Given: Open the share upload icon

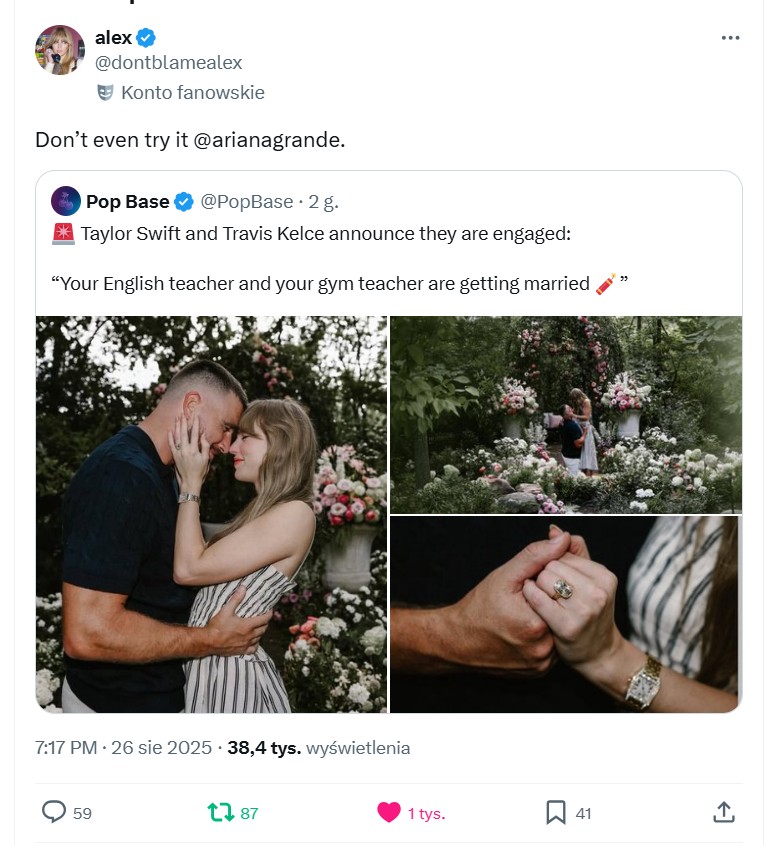Looking at the screenshot, I should pyautogui.click(x=724, y=812).
